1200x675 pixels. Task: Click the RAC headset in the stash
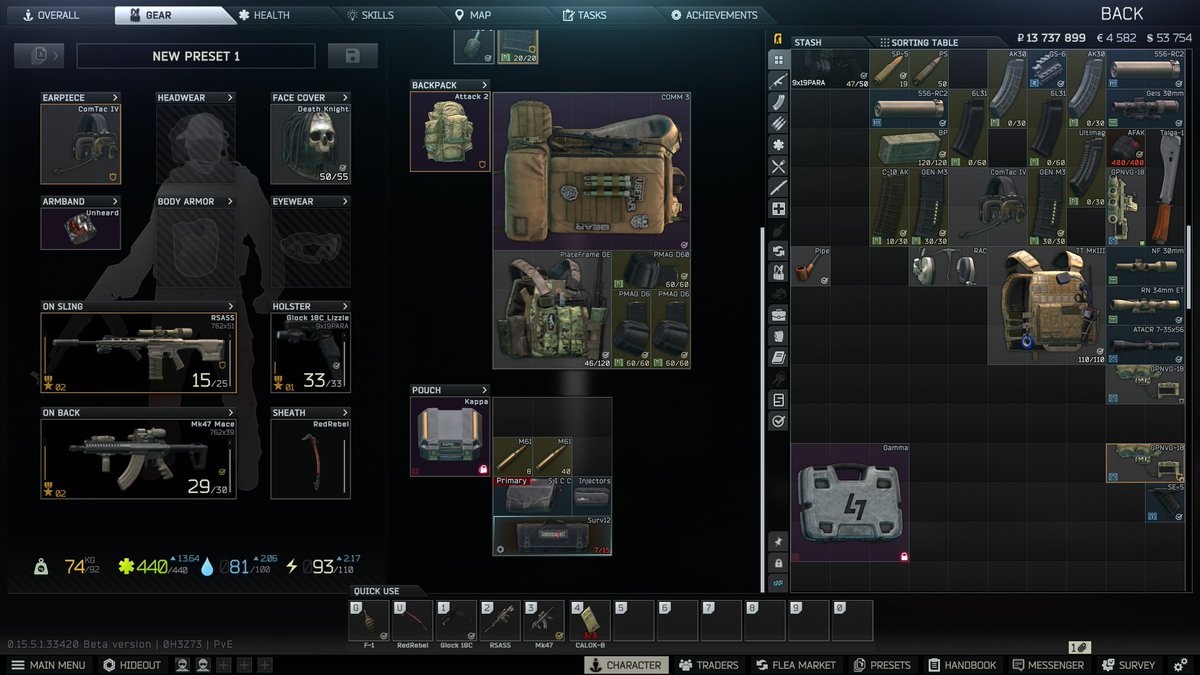click(x=949, y=266)
